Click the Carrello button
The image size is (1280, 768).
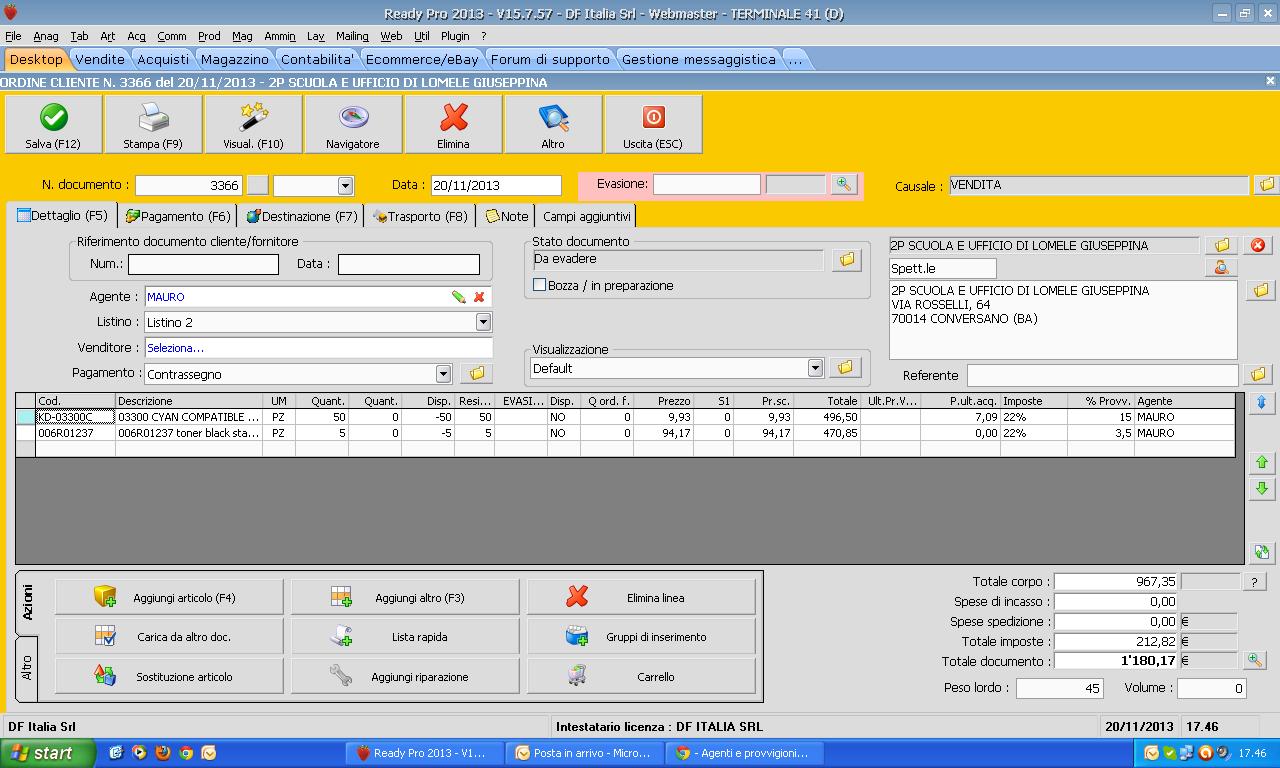point(641,677)
